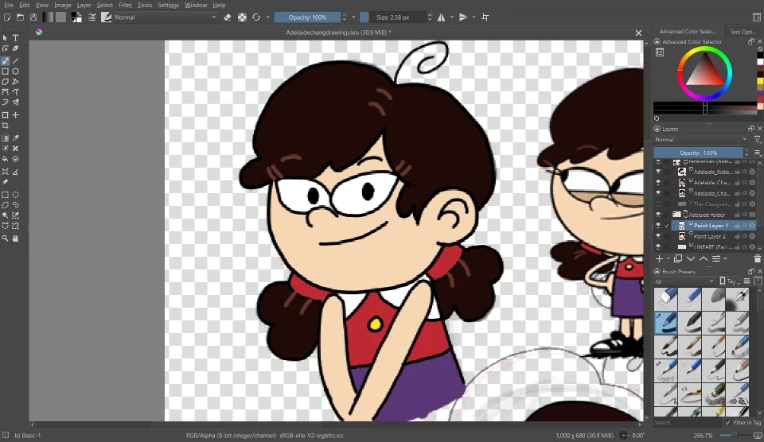This screenshot has height=442, width=764.
Task: Hide the Adelaide folder group layer
Action: pyautogui.click(x=658, y=214)
